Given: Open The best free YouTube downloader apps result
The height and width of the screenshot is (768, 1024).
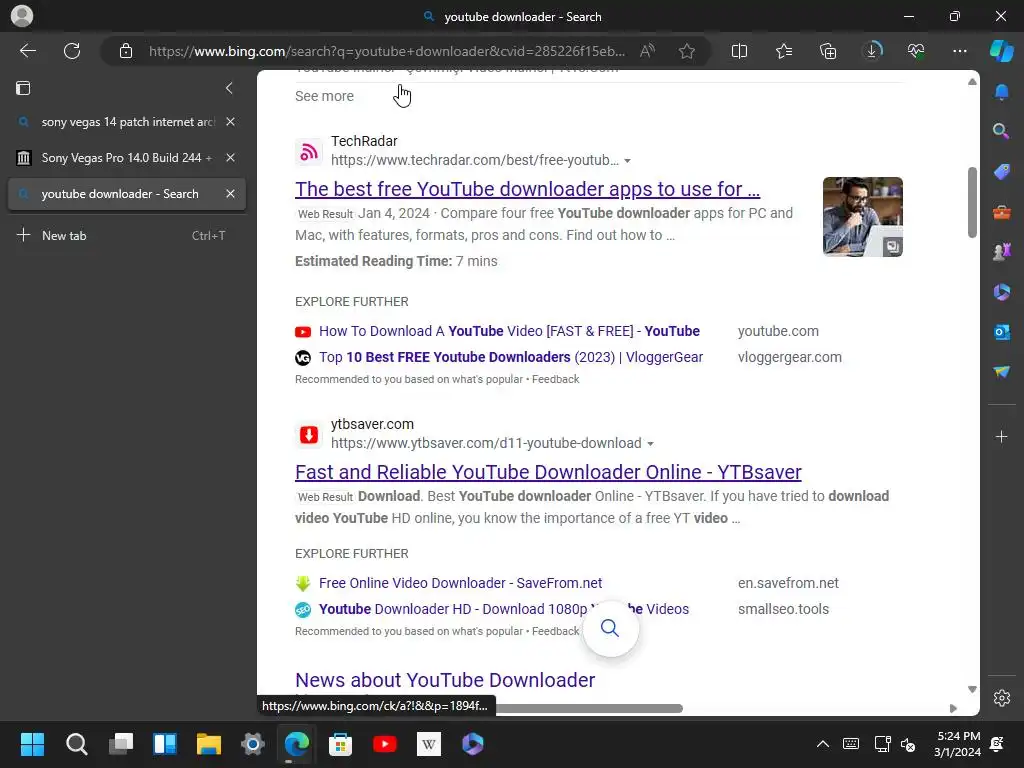Looking at the screenshot, I should tap(527, 189).
